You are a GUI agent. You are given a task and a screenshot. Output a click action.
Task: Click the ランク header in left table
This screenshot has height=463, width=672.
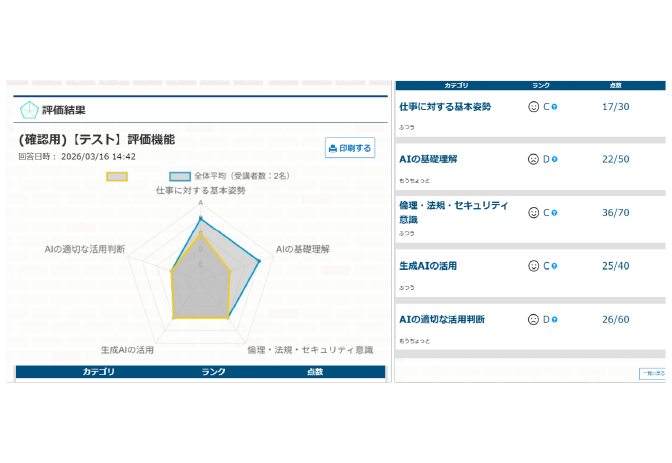tap(213, 372)
